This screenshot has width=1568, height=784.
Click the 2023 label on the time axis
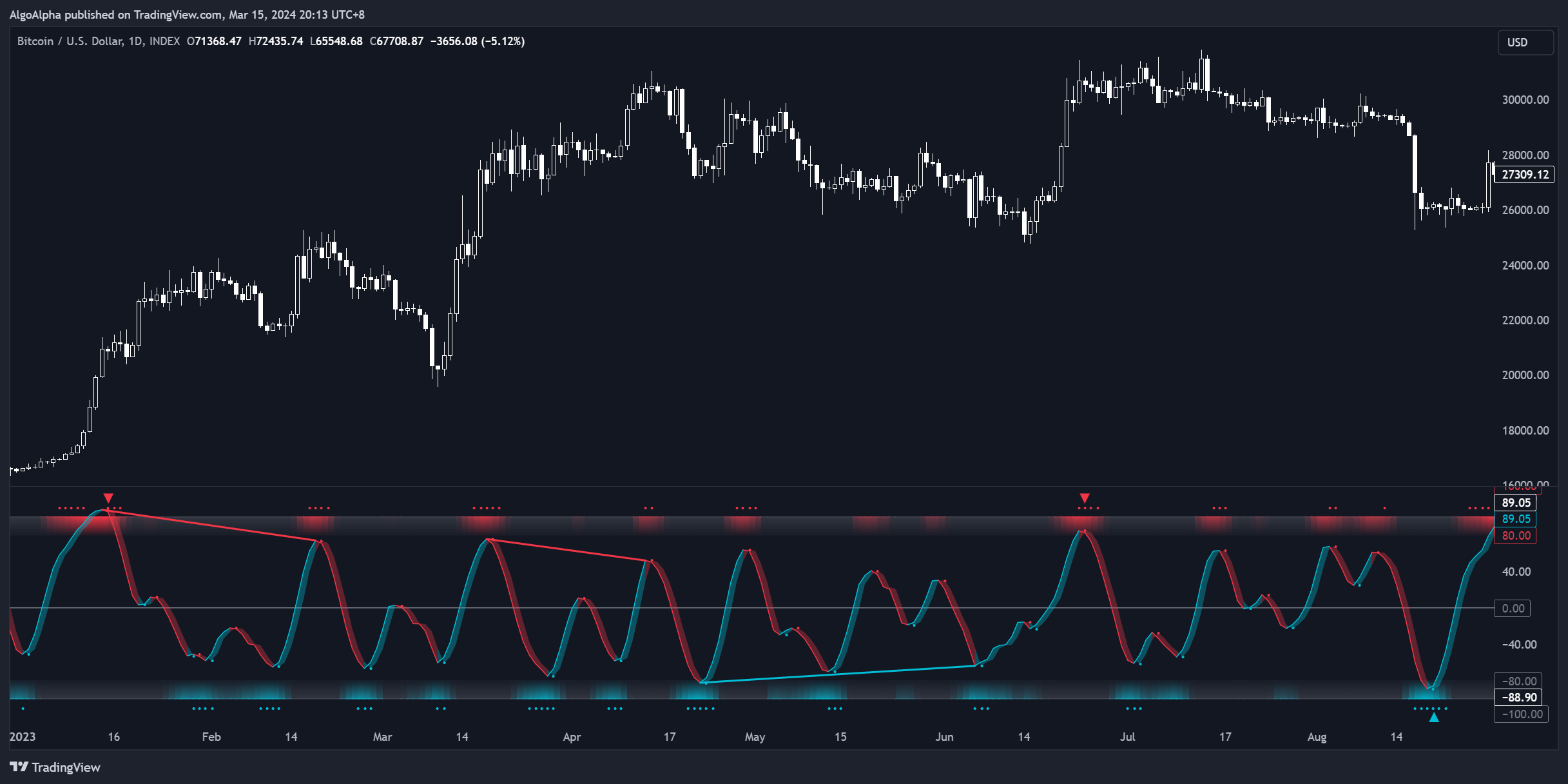[x=23, y=736]
